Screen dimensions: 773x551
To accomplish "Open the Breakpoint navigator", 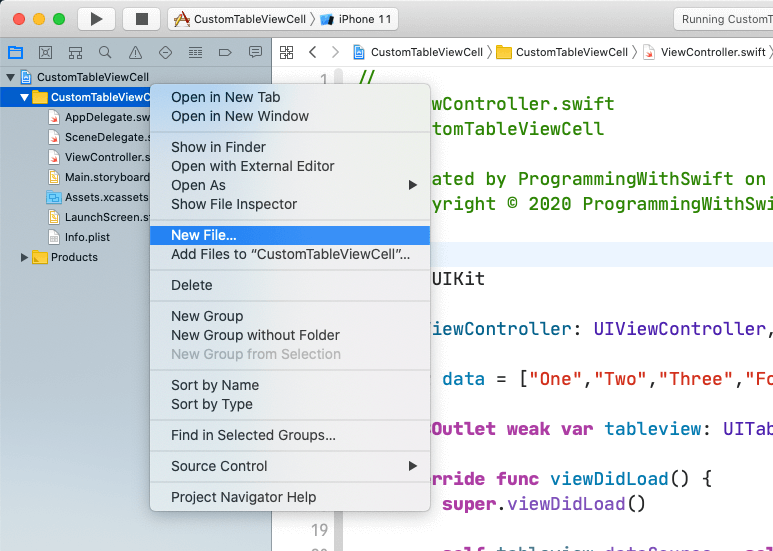I will pyautogui.click(x=225, y=52).
